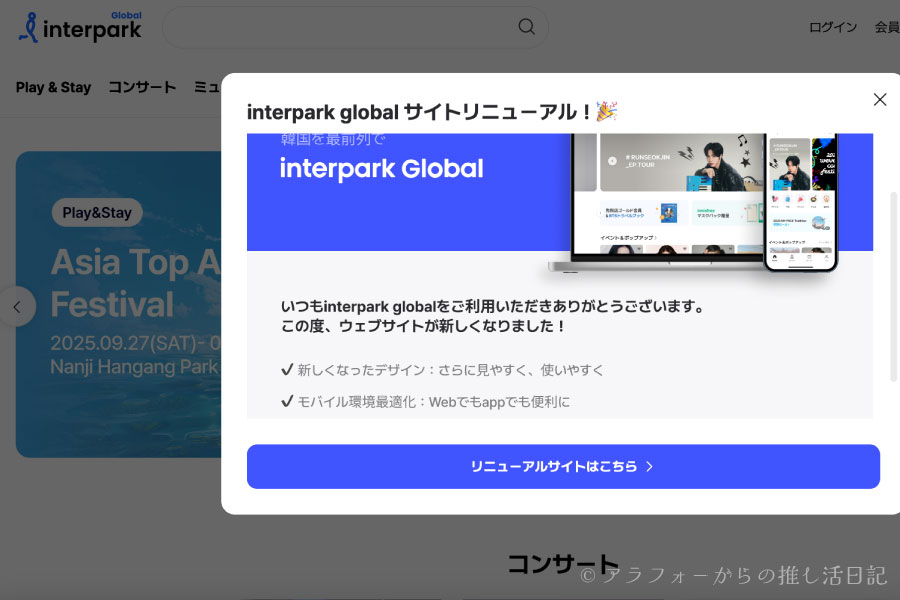Click the search magnifier icon
Image resolution: width=900 pixels, height=600 pixels.
526,26
